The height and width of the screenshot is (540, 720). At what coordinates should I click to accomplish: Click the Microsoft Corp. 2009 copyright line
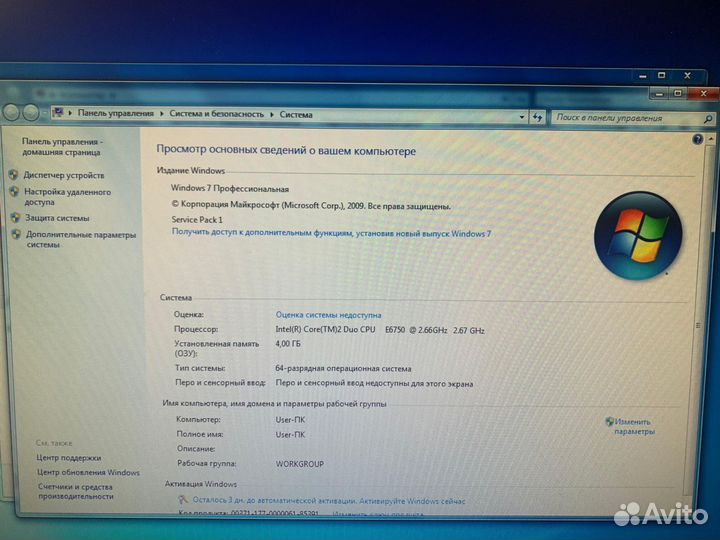(311, 205)
